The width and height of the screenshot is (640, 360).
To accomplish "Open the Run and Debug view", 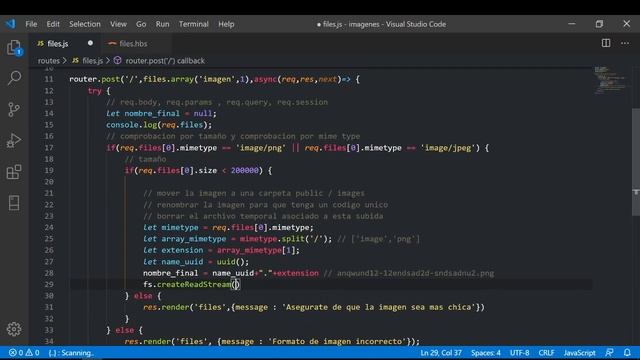I will click(14, 140).
